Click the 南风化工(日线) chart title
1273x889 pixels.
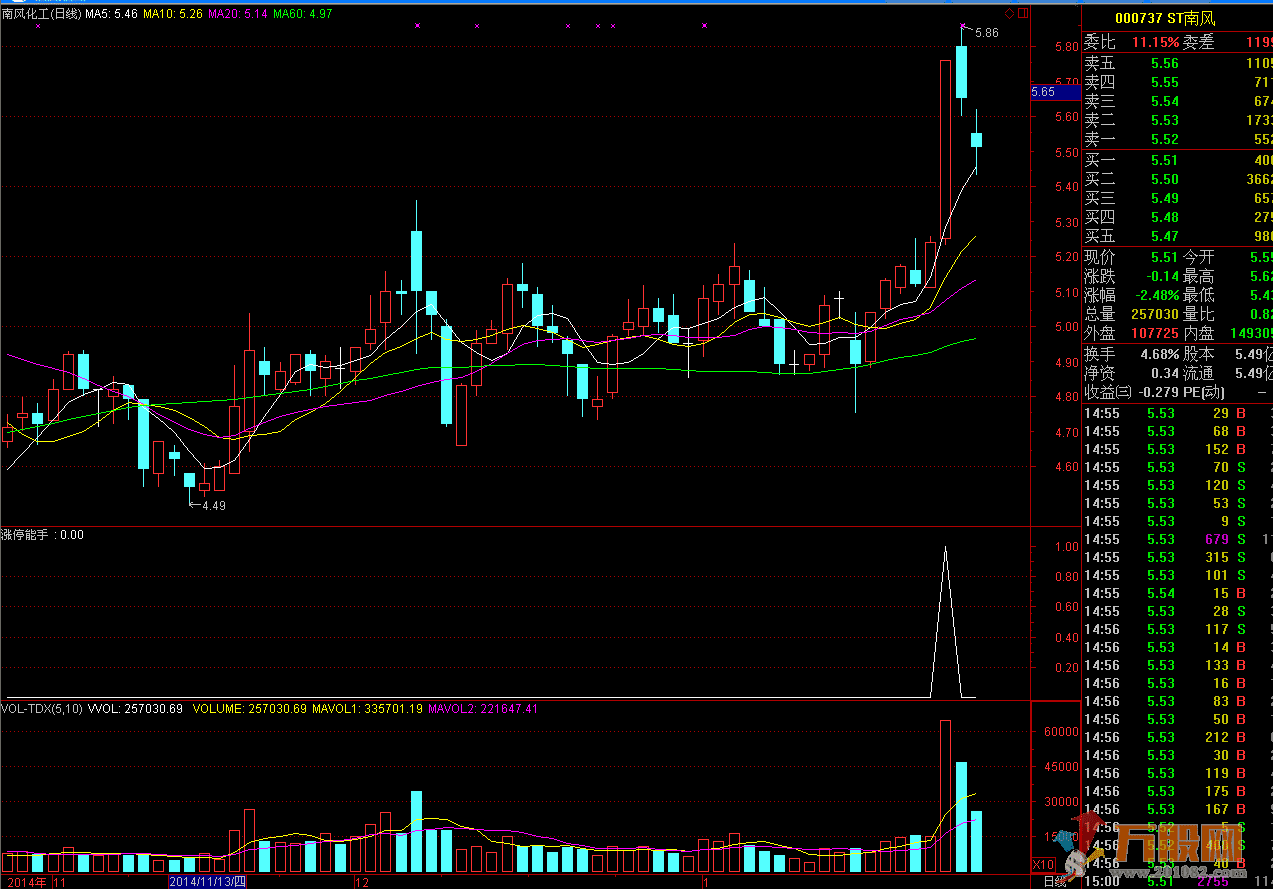coord(41,14)
